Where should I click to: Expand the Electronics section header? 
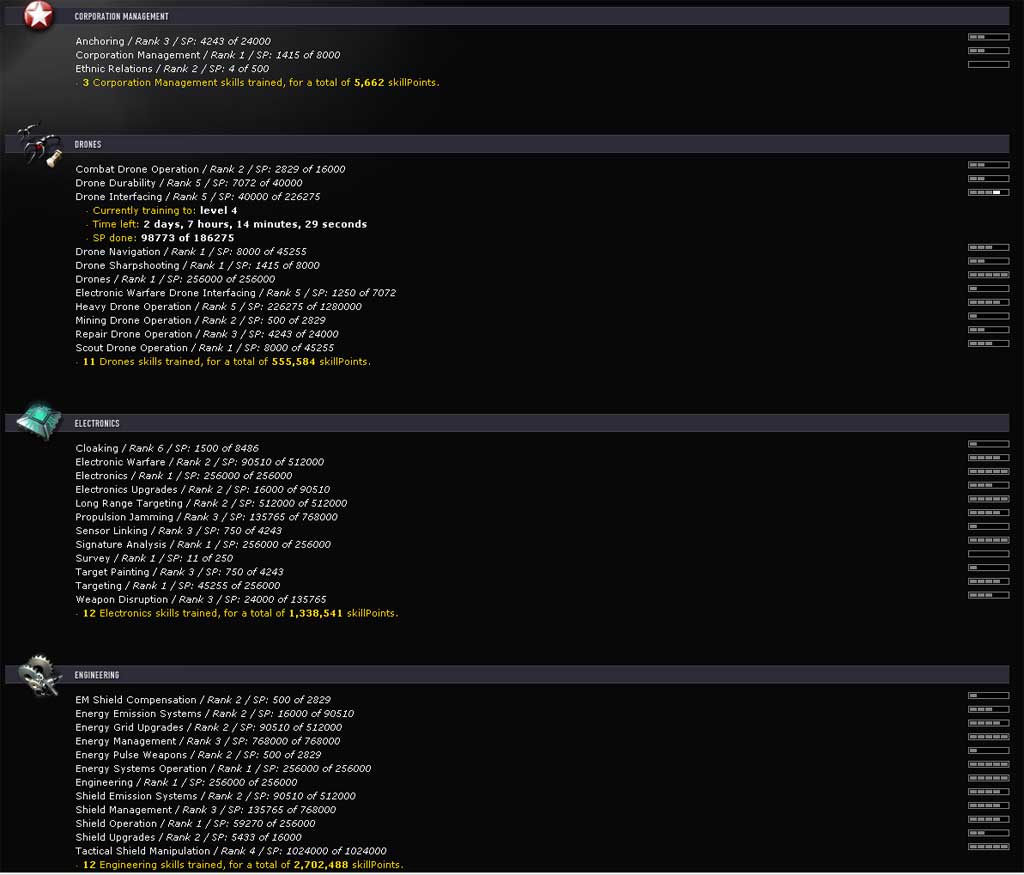click(x=540, y=423)
